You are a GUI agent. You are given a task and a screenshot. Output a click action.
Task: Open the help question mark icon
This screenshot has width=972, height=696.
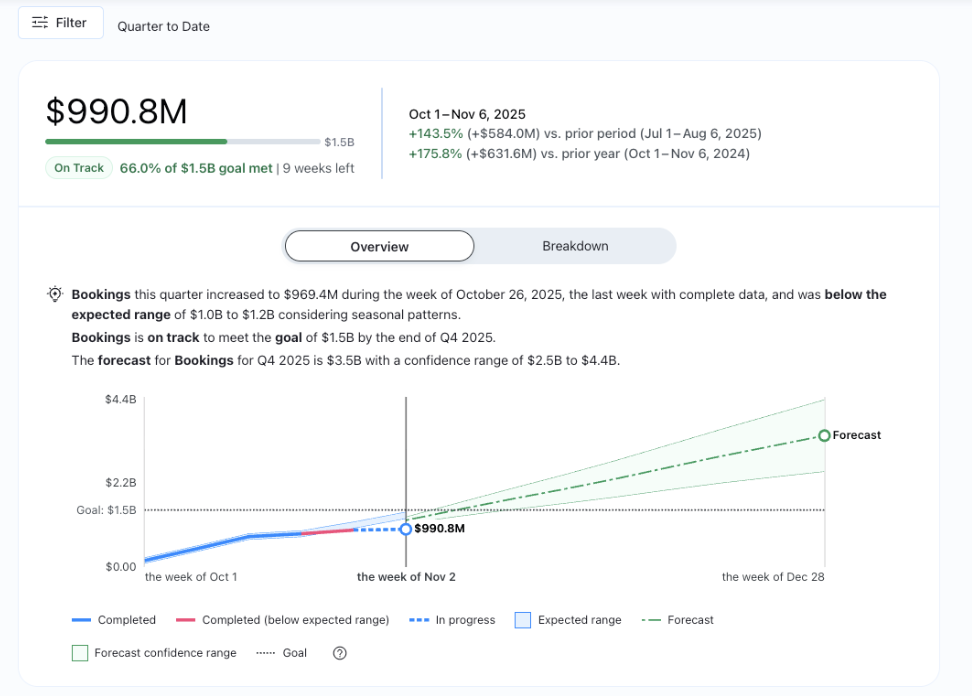pyautogui.click(x=340, y=653)
